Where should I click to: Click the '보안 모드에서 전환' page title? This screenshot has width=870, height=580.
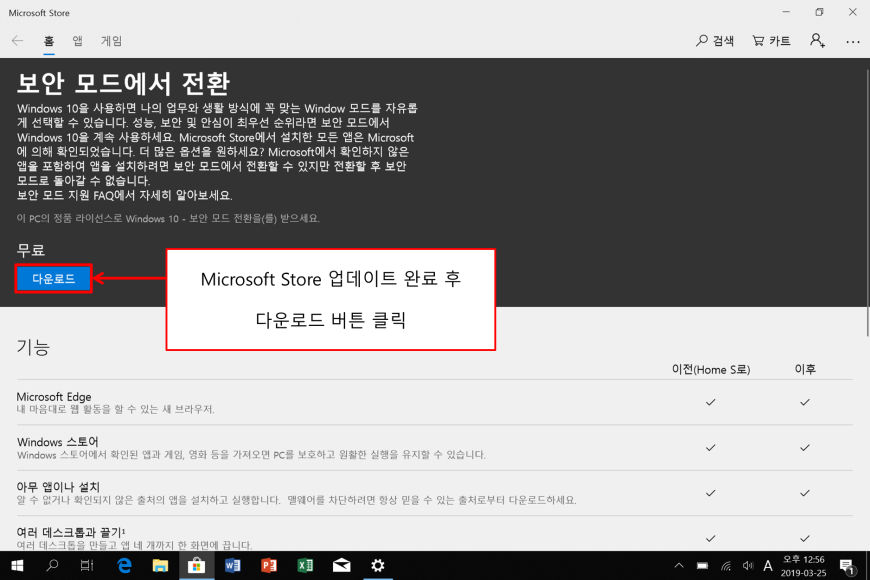point(124,84)
